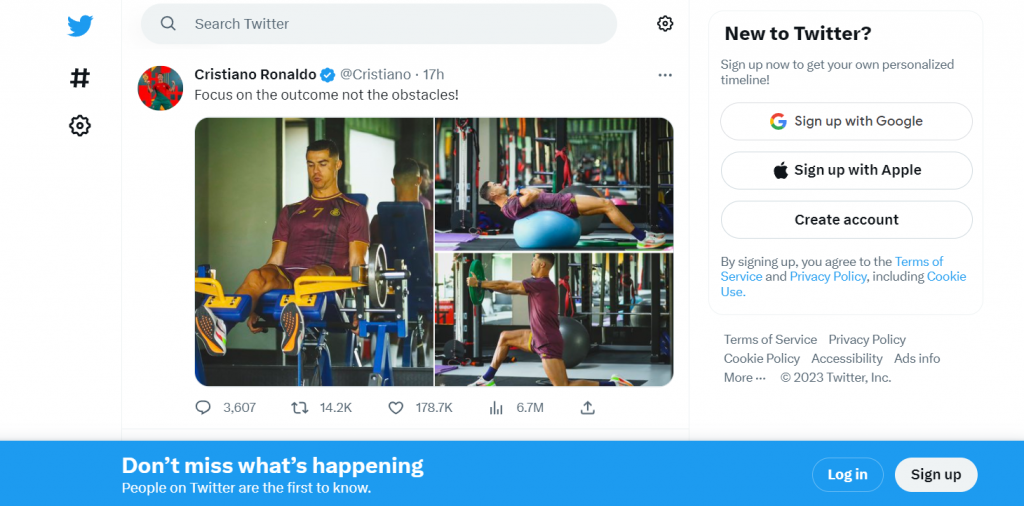
Task: Open Explore via the hashtag icon
Action: coord(80,77)
